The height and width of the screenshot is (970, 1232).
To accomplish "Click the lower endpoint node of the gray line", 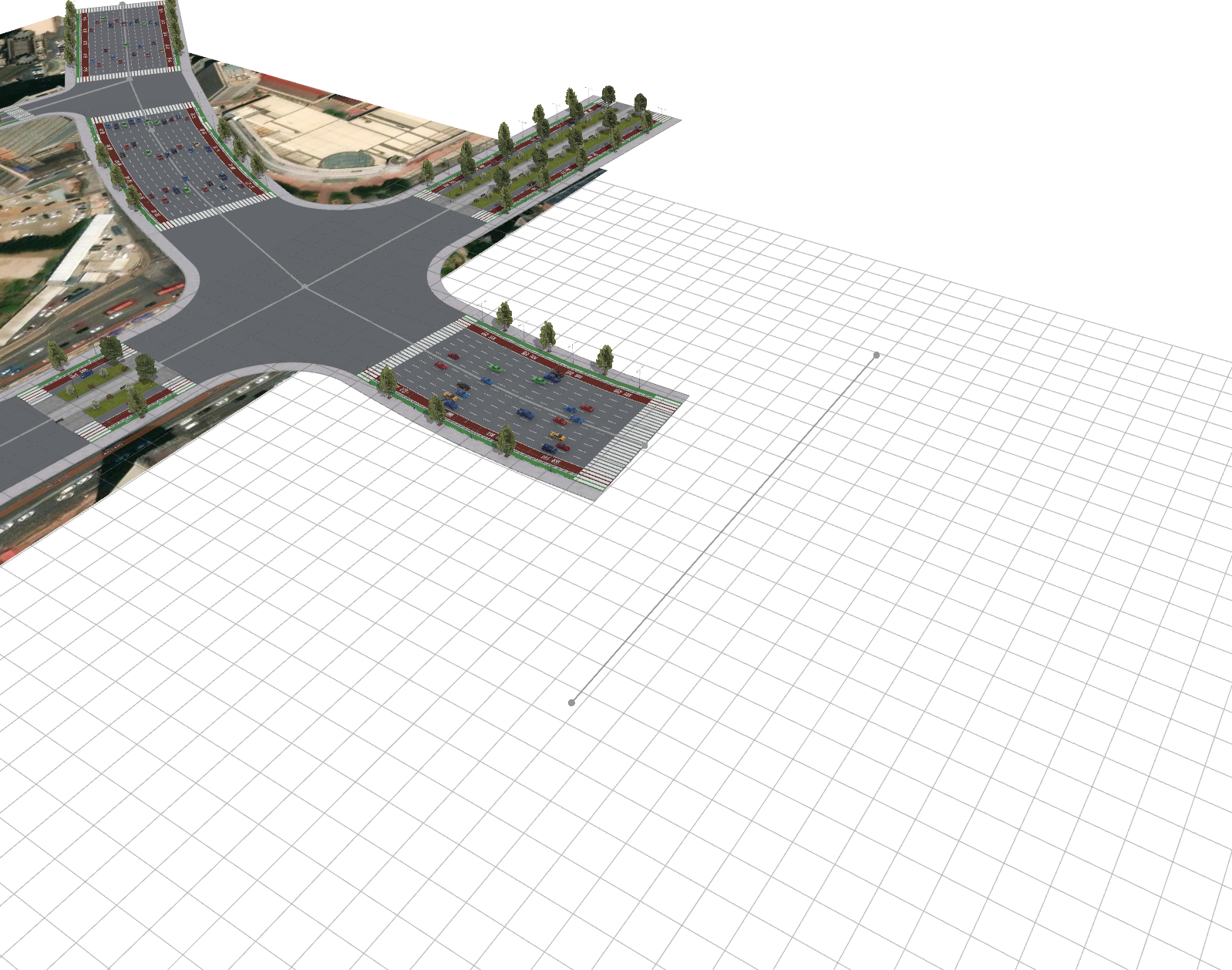I will [571, 702].
